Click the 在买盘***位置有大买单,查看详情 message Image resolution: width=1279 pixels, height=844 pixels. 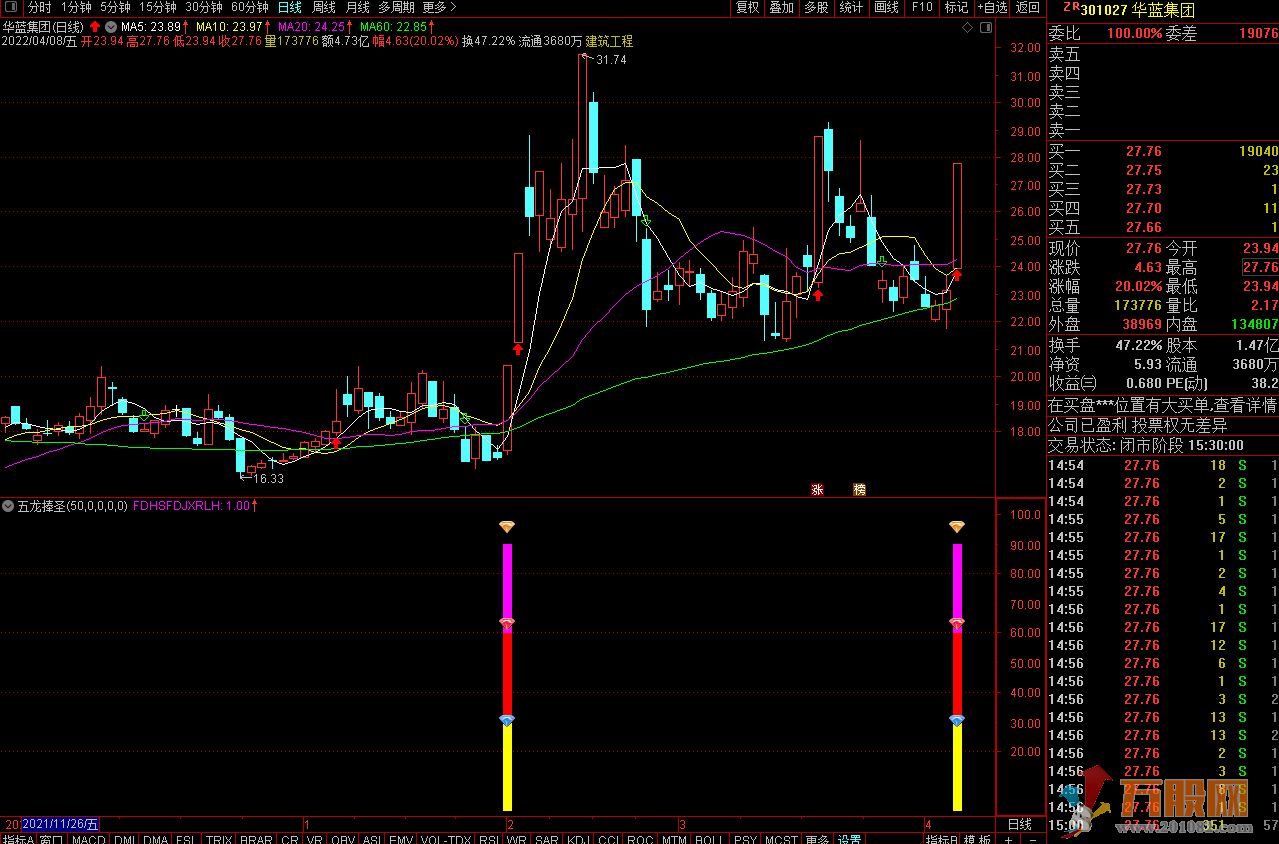click(x=1162, y=405)
